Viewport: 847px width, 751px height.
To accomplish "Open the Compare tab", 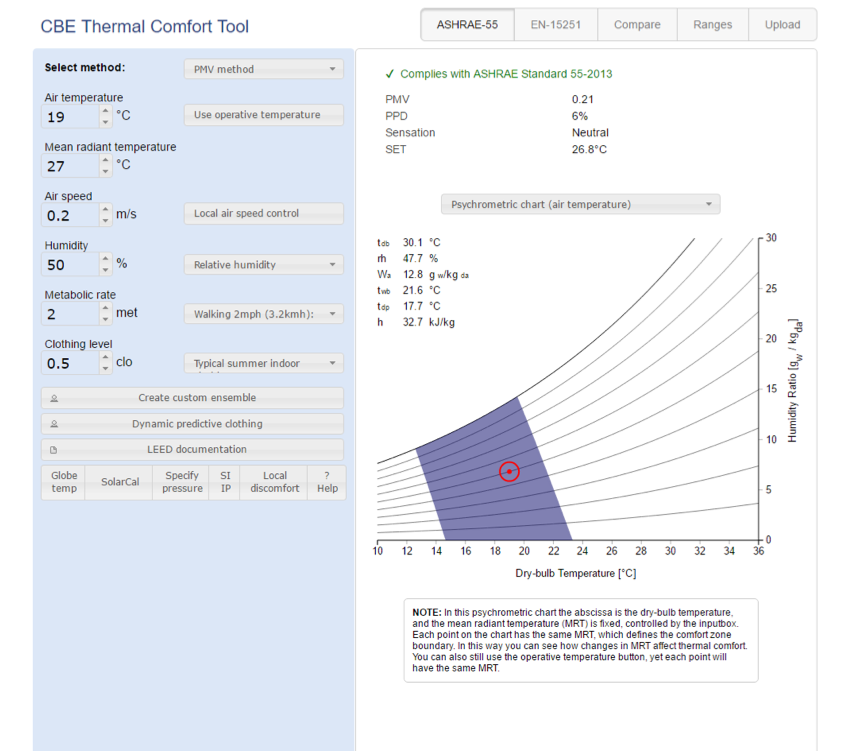I will (x=637, y=24).
